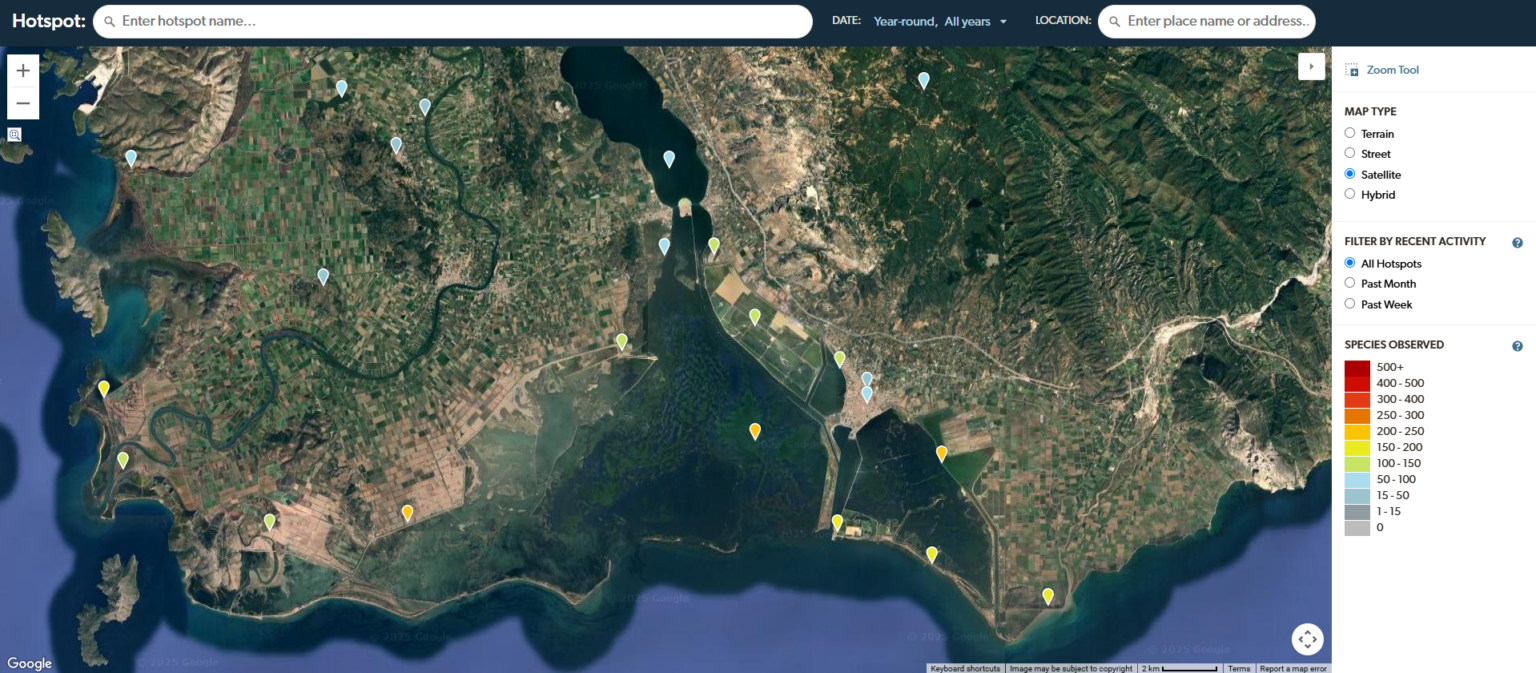Viewport: 1536px width, 673px height.
Task: Open the All years dropdown
Action: click(964, 20)
